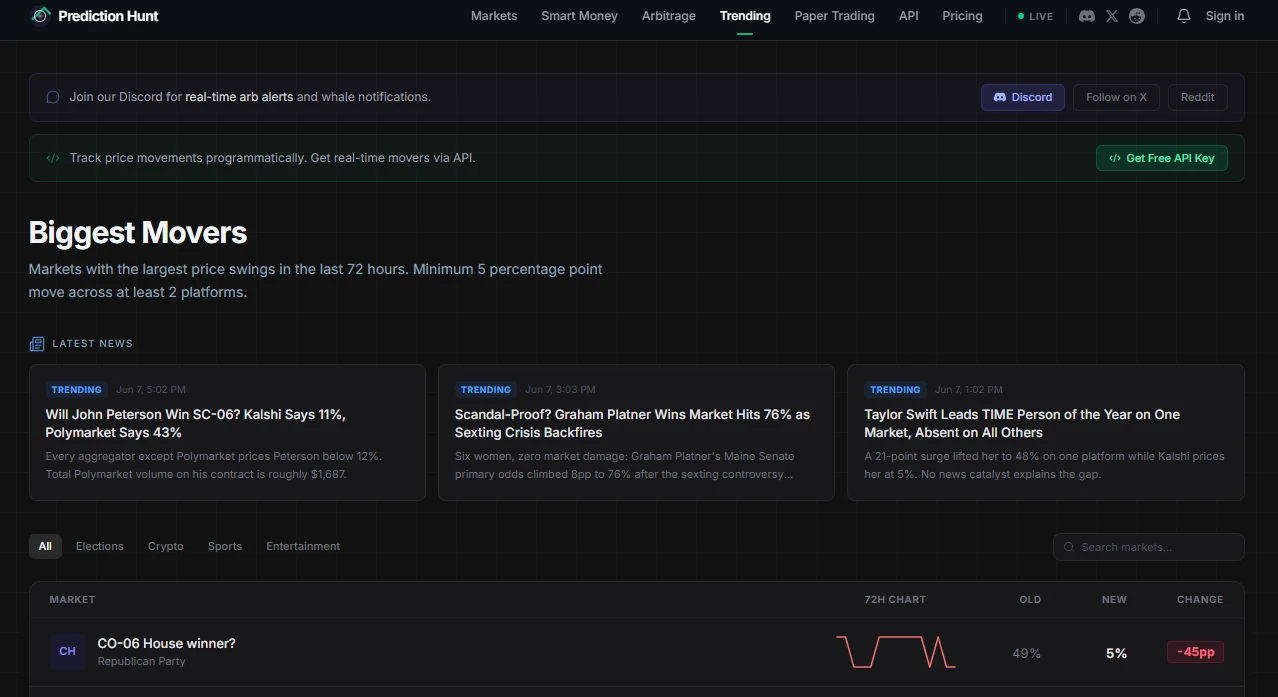Click the 72H CHART column header
Screen dimensions: 1278x697
pos(895,600)
